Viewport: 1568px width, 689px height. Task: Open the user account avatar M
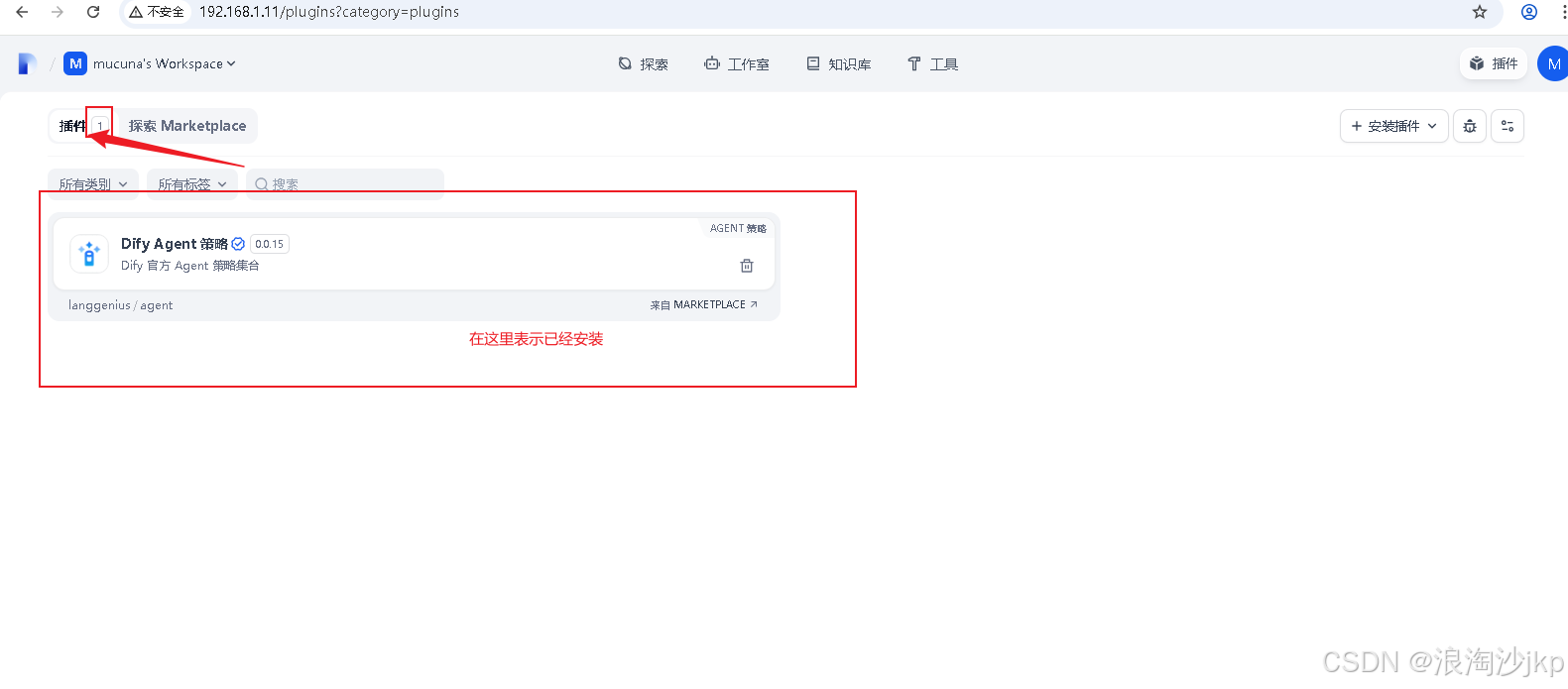click(1553, 63)
